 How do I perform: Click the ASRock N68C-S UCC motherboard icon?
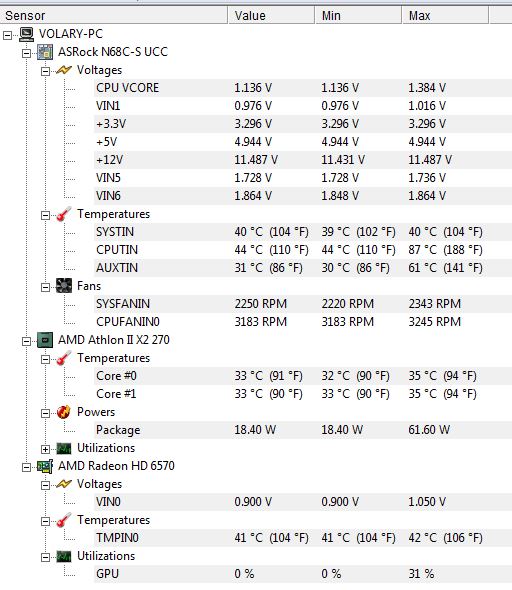pos(45,52)
